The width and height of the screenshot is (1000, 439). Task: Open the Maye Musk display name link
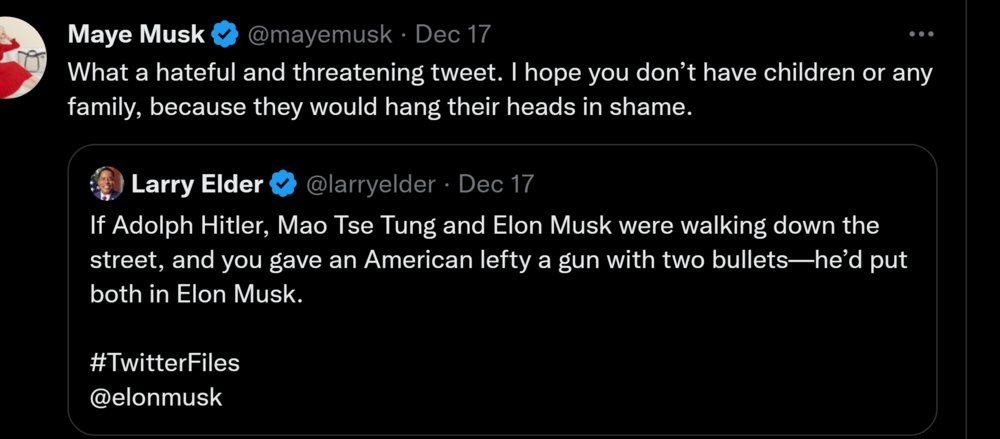pyautogui.click(x=136, y=35)
